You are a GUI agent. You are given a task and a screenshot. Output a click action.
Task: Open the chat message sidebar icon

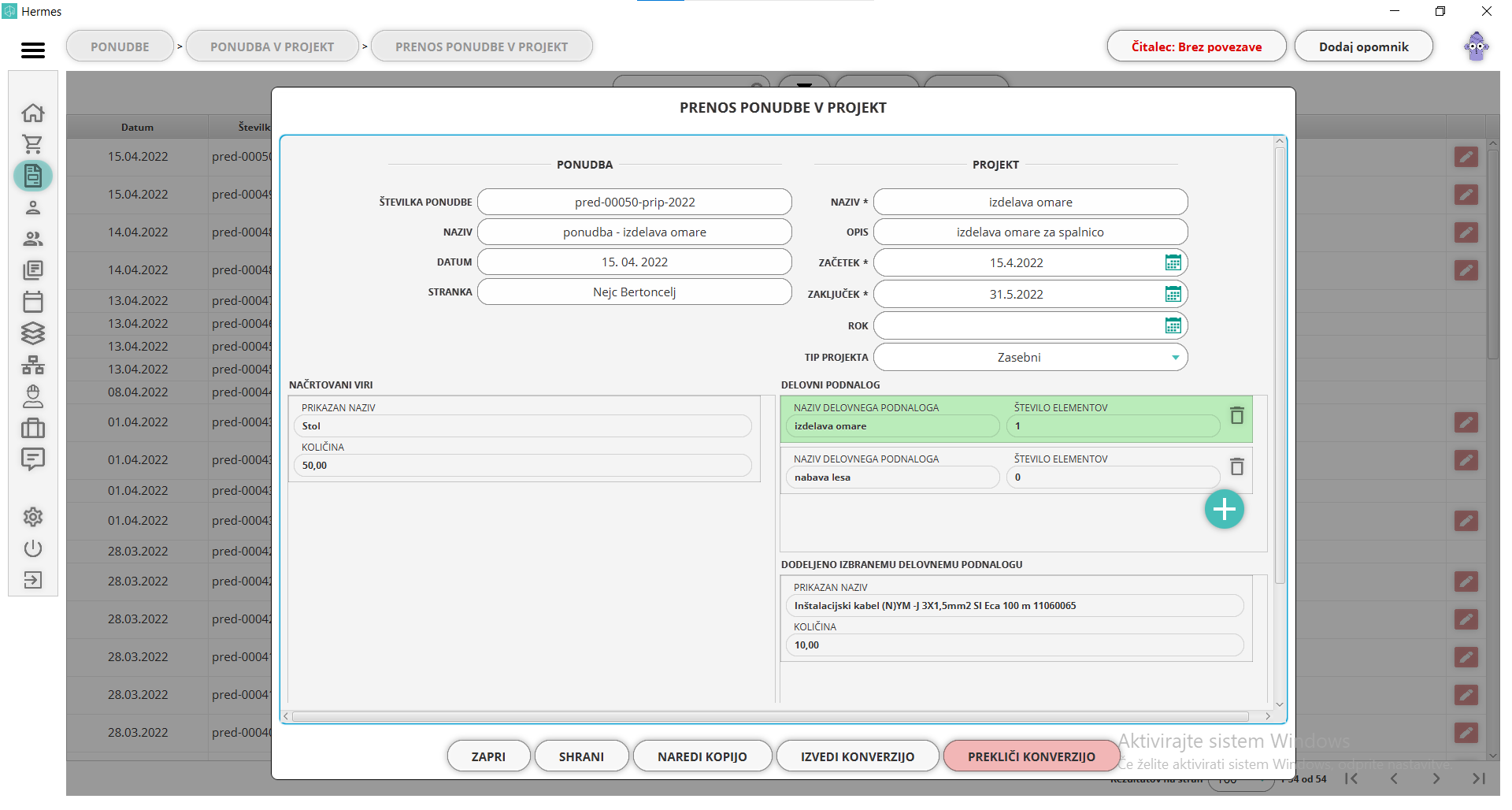(x=33, y=459)
